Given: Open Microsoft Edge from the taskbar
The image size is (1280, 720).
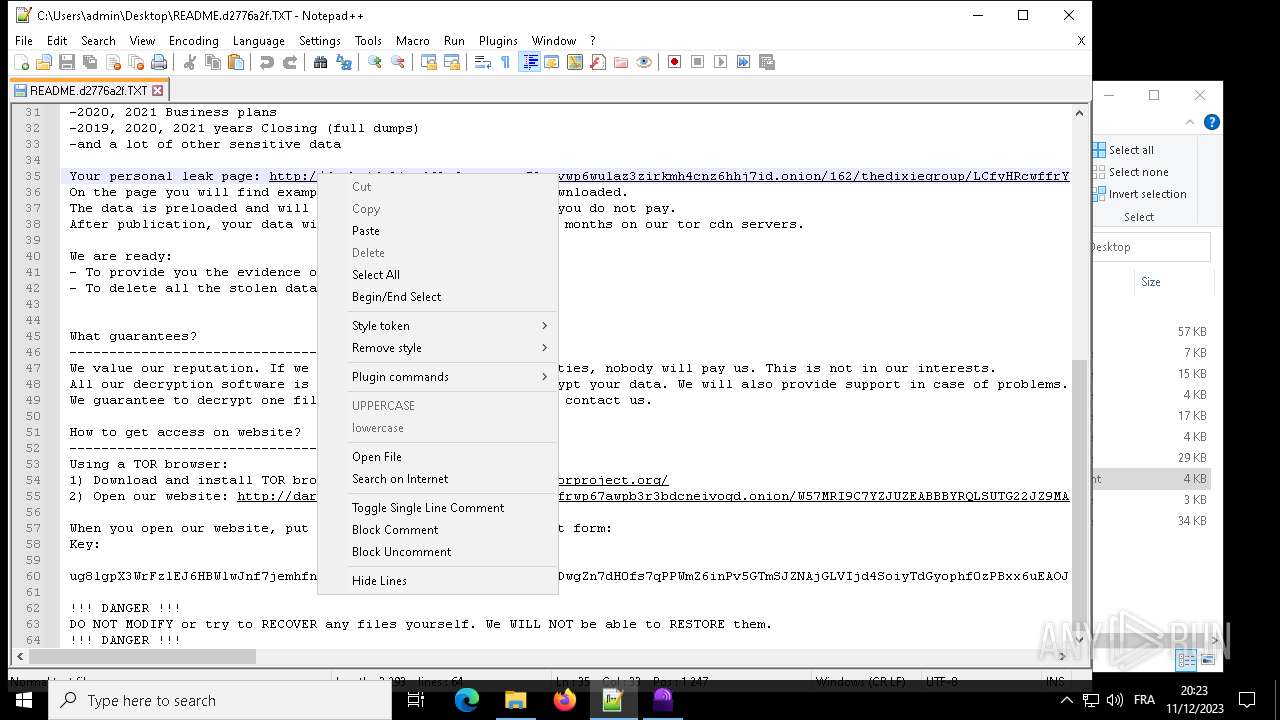Looking at the screenshot, I should coord(467,700).
